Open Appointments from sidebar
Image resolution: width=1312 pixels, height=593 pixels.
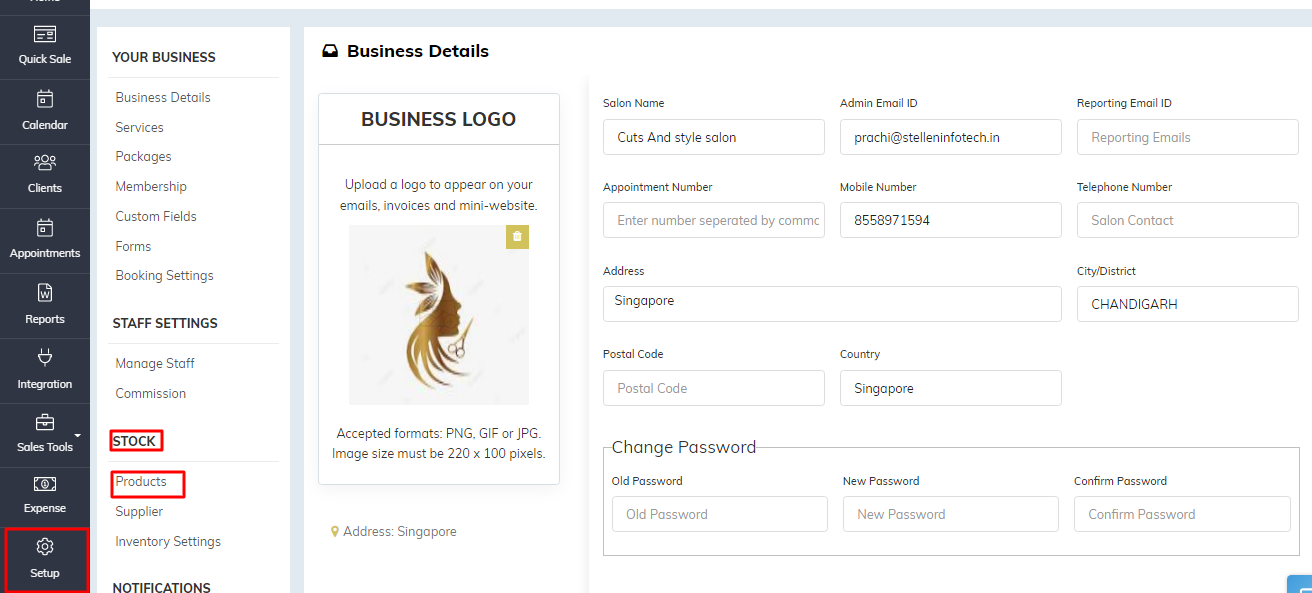coord(44,228)
